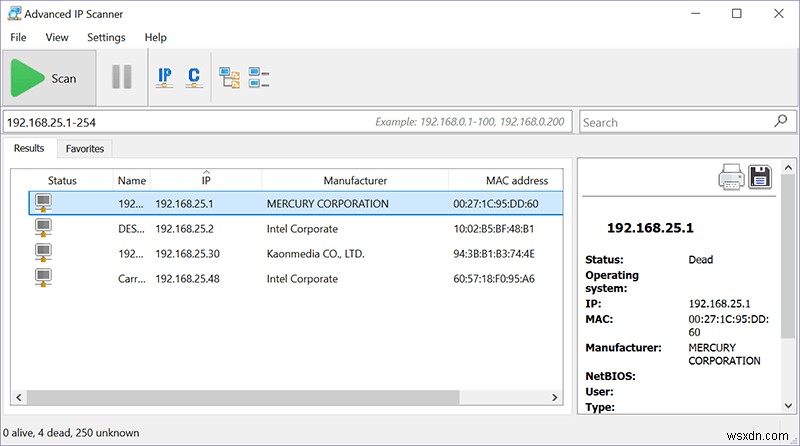Open the Settings menu
This screenshot has width=800, height=446.
(106, 37)
